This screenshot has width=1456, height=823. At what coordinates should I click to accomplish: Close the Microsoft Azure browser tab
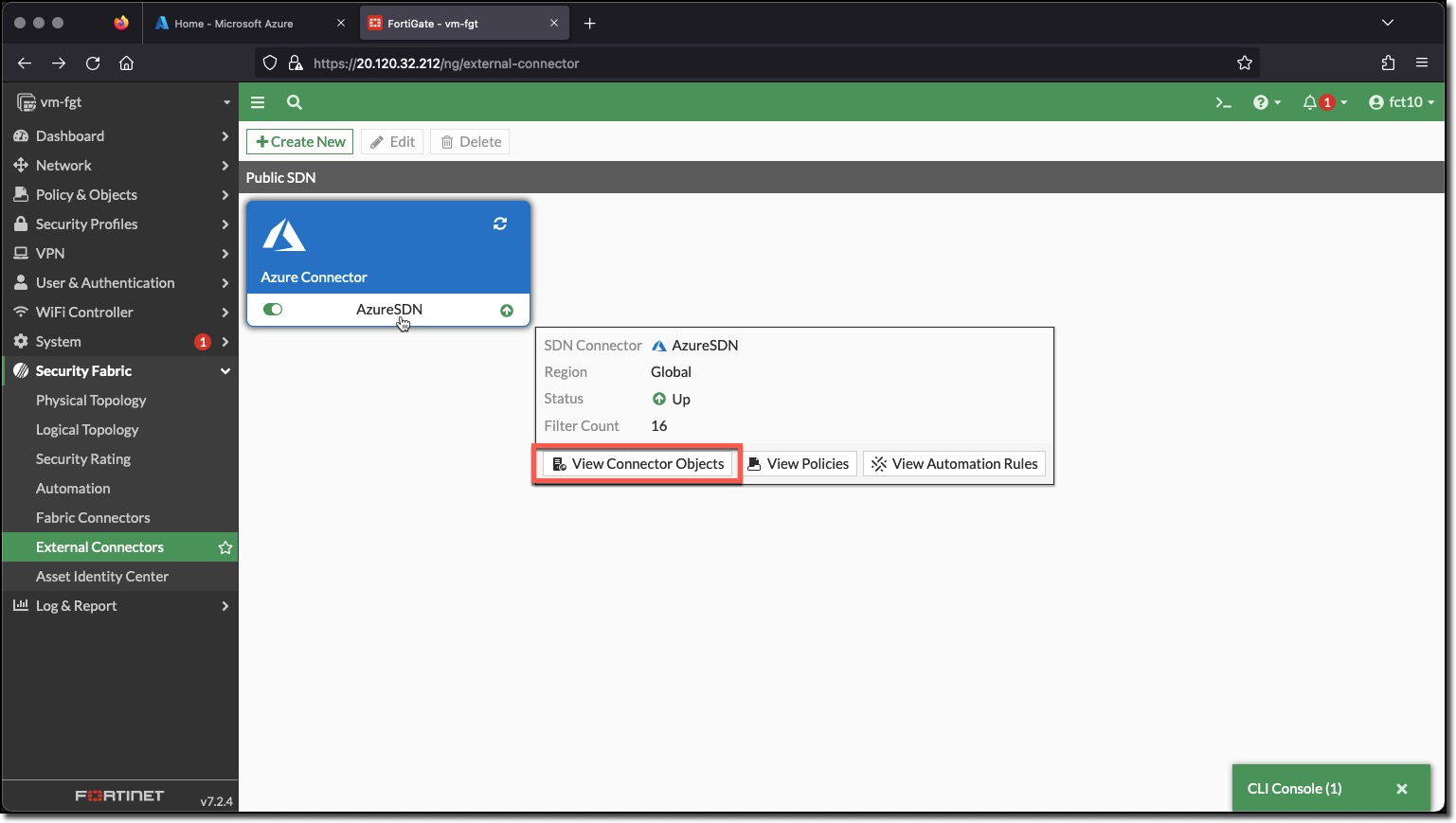coord(341,24)
